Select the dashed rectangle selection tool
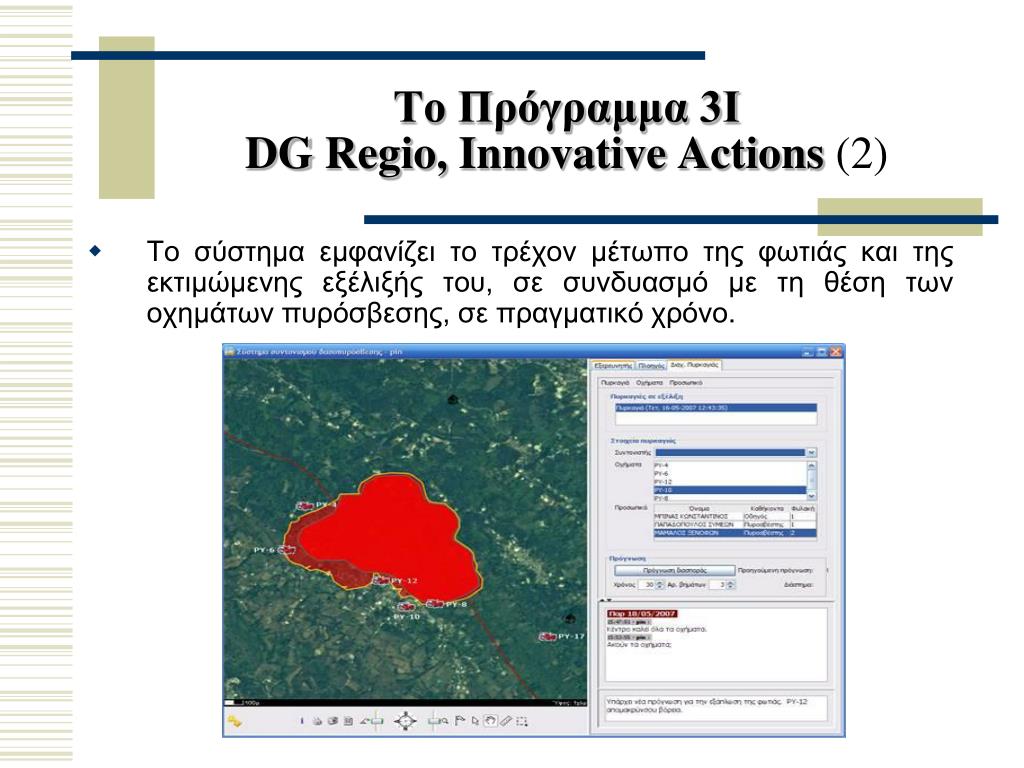The height and width of the screenshot is (768, 1024). [x=522, y=721]
